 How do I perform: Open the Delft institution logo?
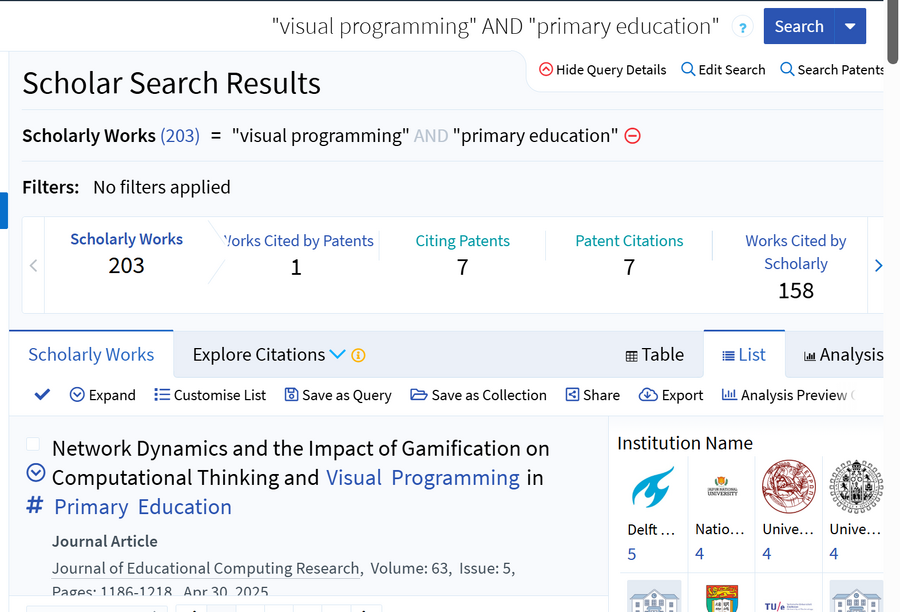pos(652,488)
